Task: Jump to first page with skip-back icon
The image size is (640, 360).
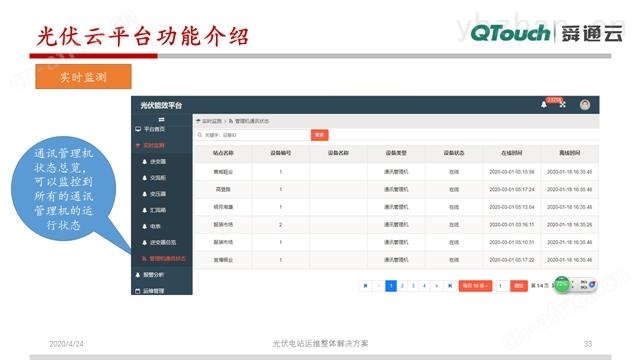Action: click(365, 286)
